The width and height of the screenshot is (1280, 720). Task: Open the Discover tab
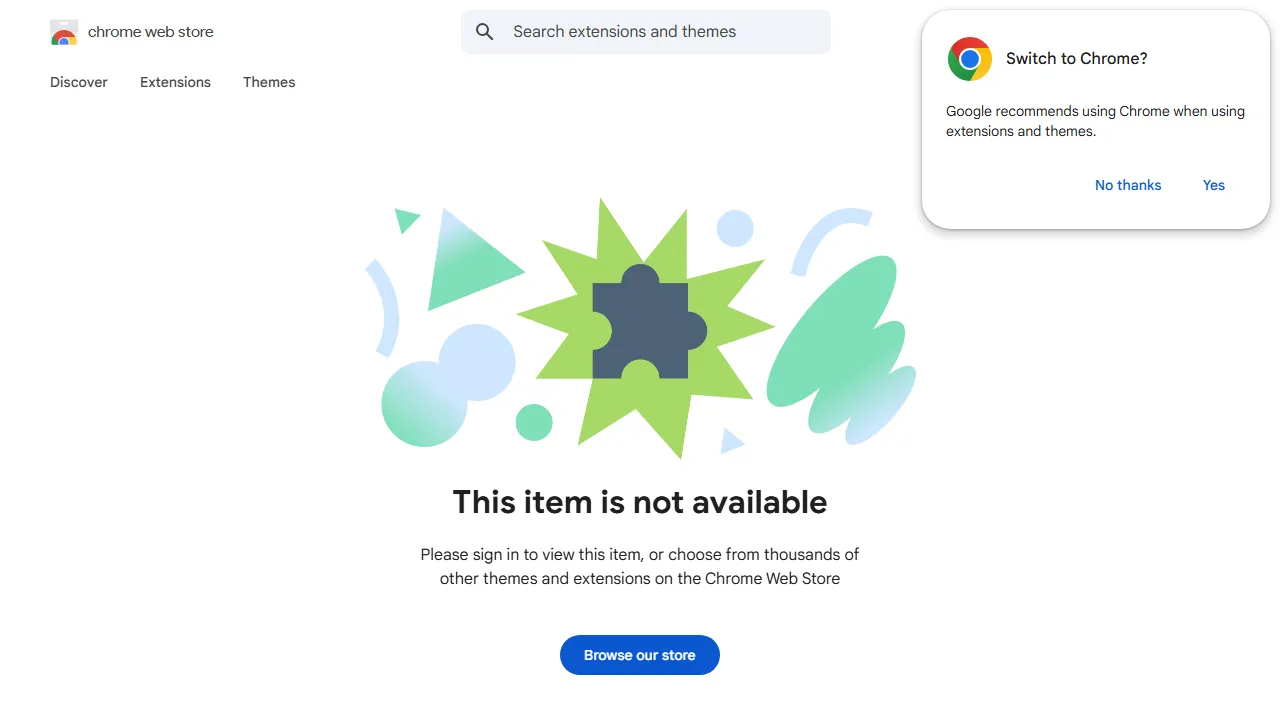pyautogui.click(x=78, y=82)
